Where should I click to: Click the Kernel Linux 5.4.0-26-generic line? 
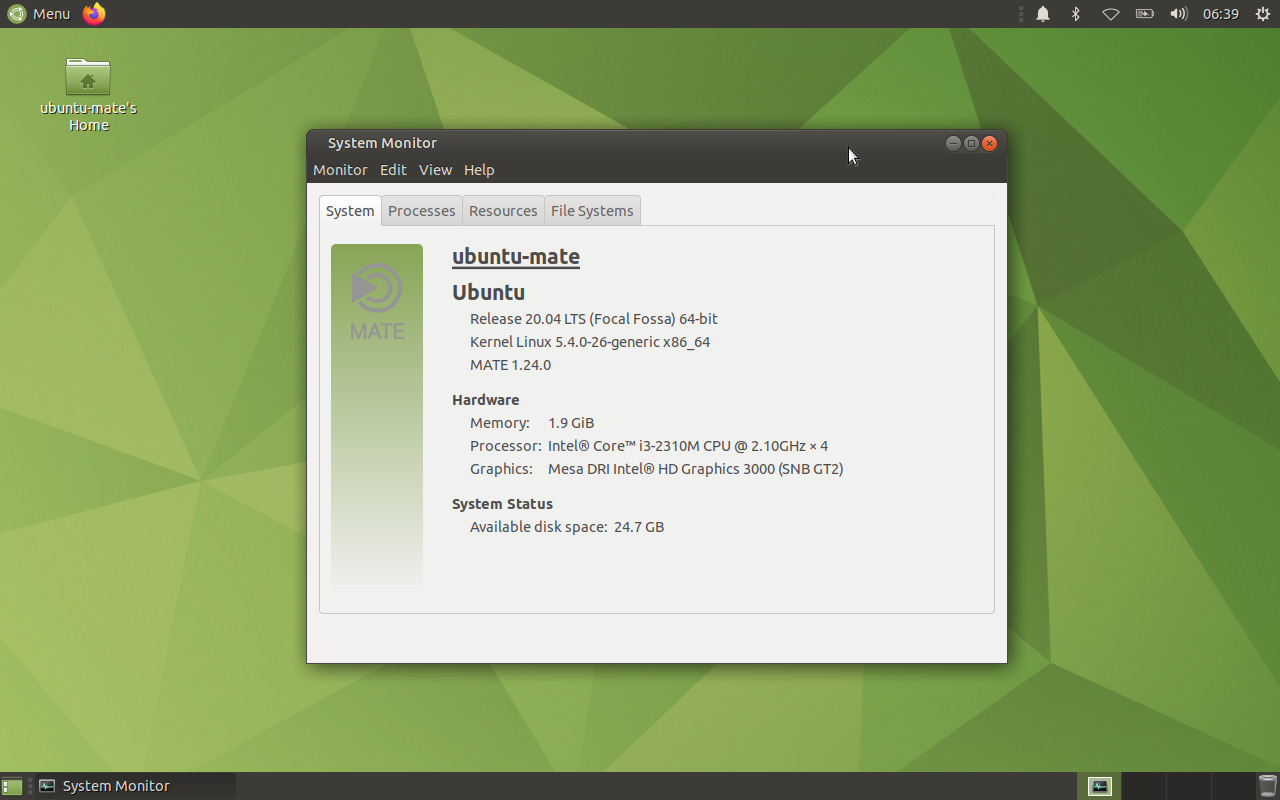(x=590, y=342)
